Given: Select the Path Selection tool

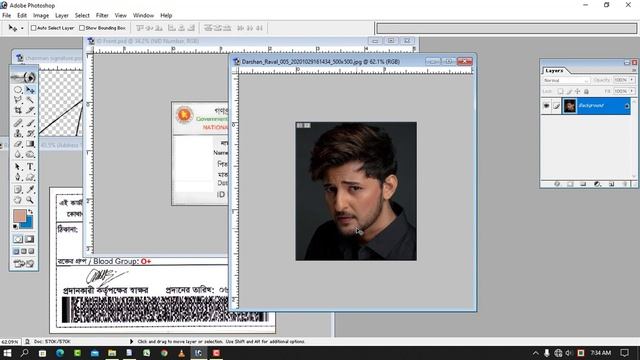Looking at the screenshot, I should pos(18,167).
